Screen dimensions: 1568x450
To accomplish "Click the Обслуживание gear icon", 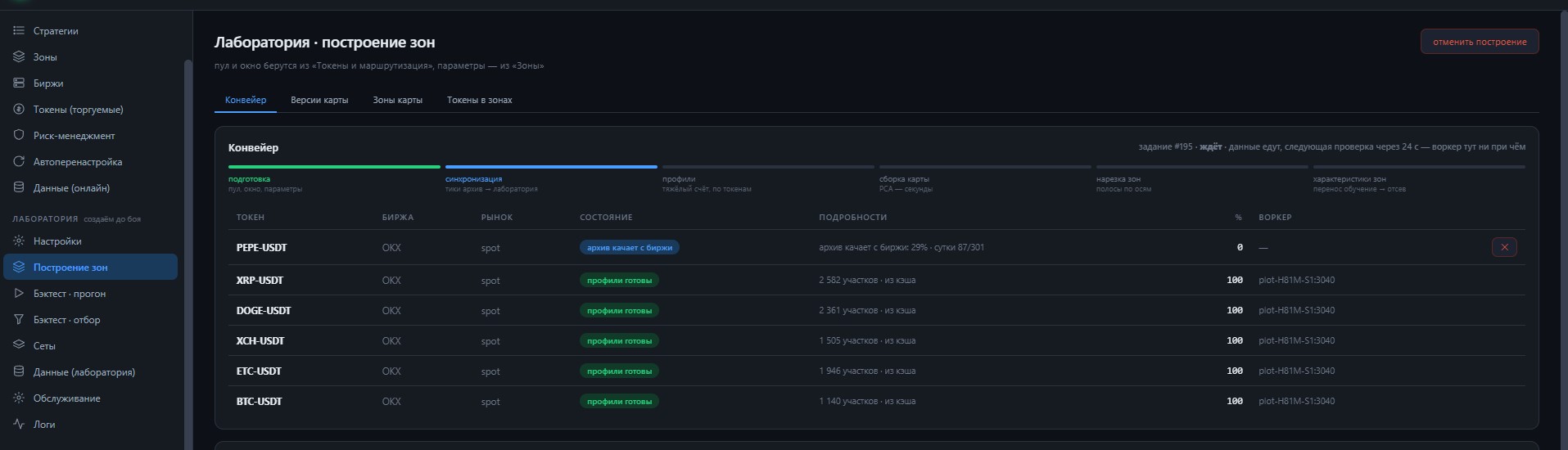I will (x=19, y=398).
